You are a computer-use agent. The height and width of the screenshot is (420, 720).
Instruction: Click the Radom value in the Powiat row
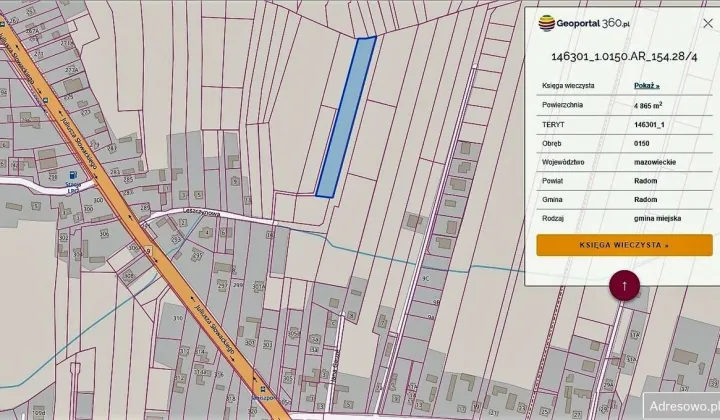click(645, 181)
